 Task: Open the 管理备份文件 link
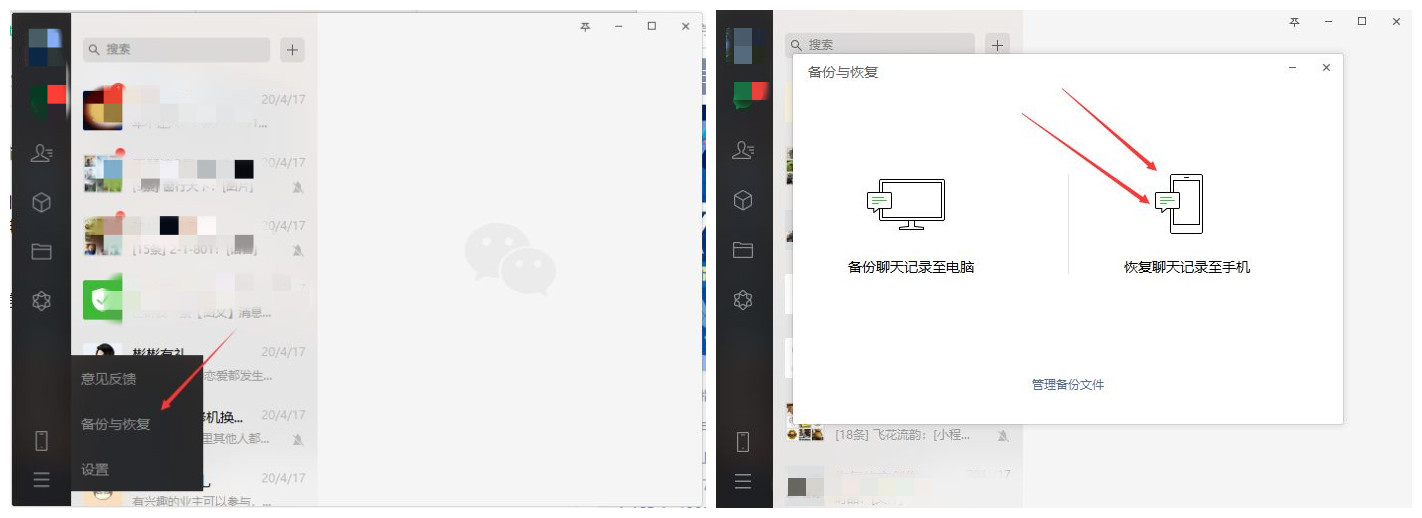pyautogui.click(x=1068, y=384)
